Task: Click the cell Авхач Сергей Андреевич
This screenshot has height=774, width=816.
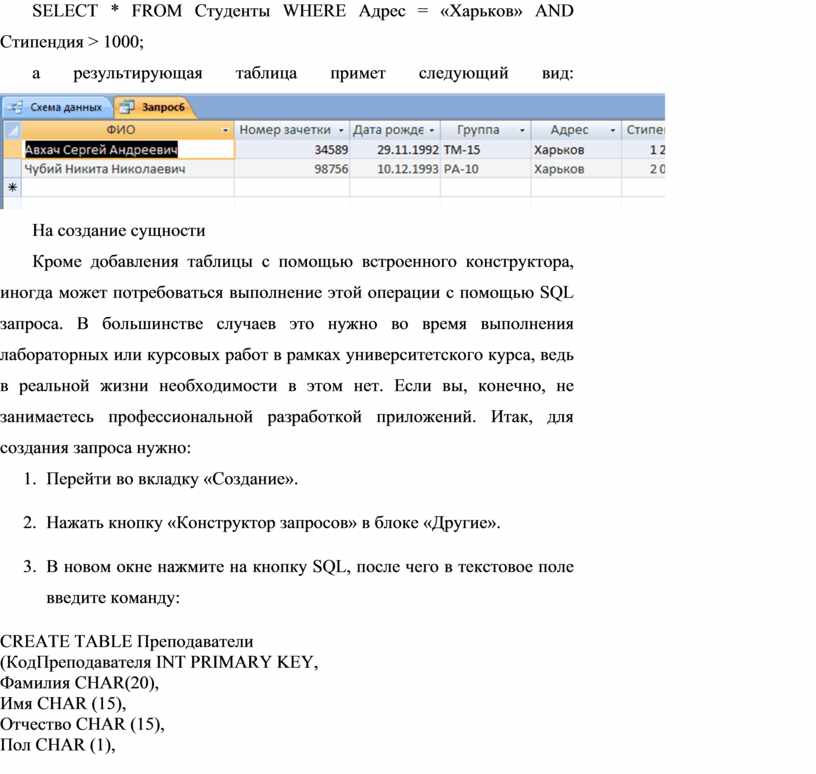Action: (128, 149)
